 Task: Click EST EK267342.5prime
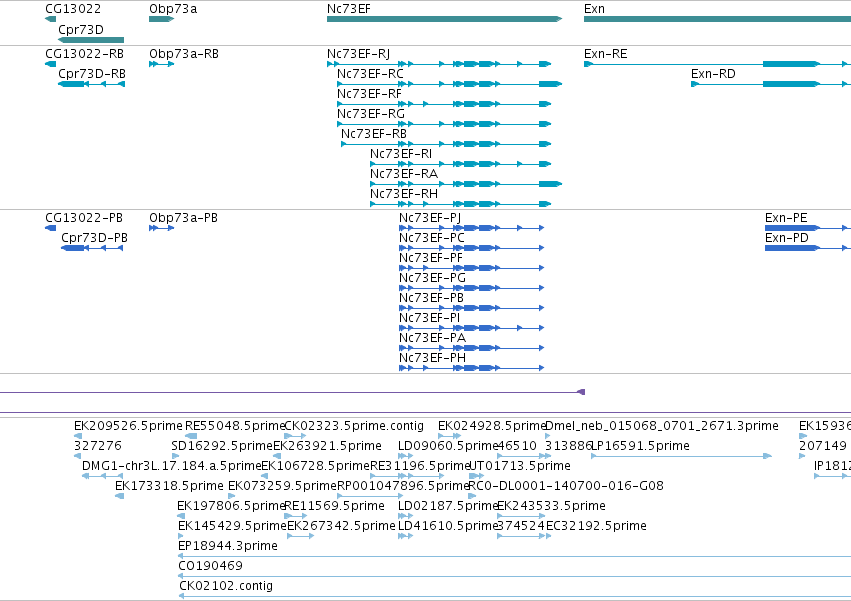(300, 536)
